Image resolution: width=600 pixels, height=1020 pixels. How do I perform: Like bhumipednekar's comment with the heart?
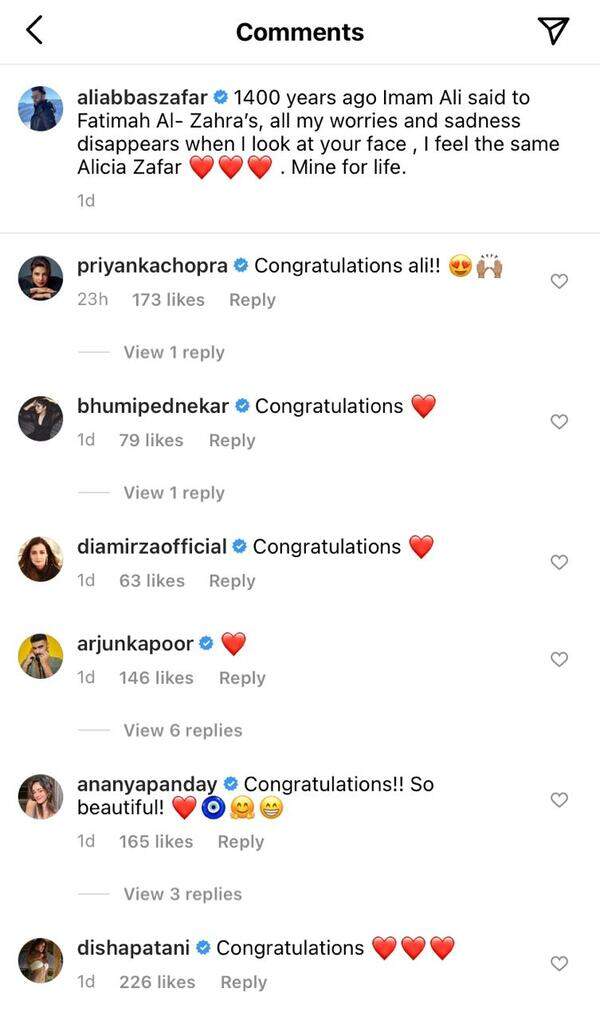click(560, 422)
